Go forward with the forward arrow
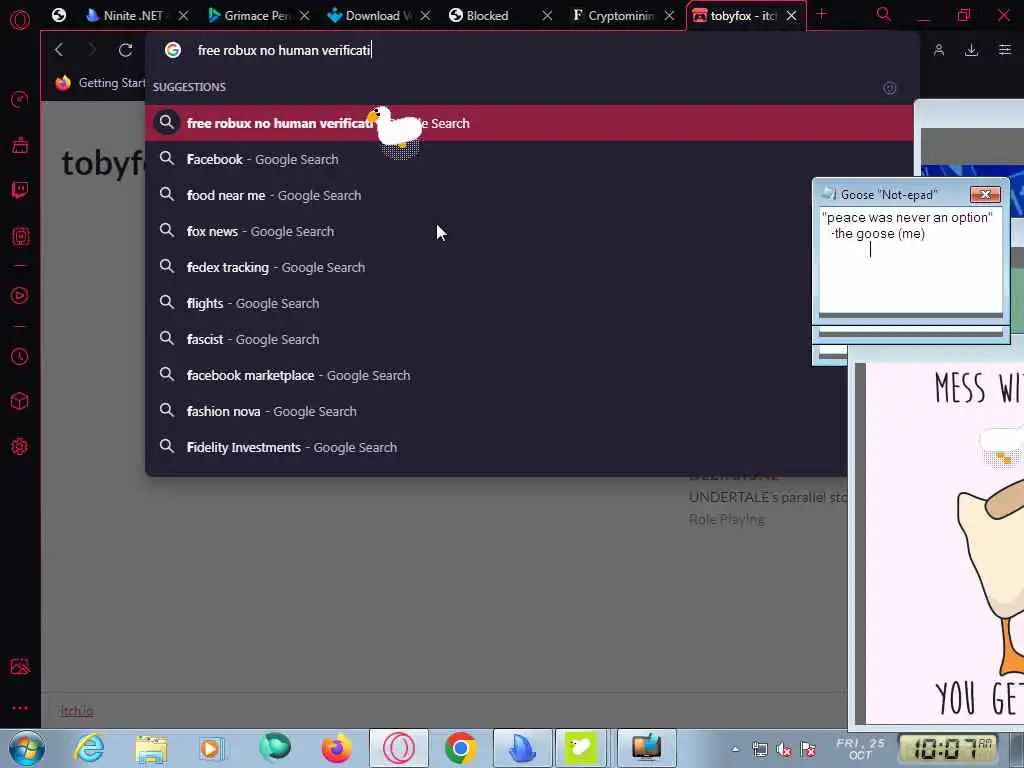1024x768 pixels. click(92, 50)
